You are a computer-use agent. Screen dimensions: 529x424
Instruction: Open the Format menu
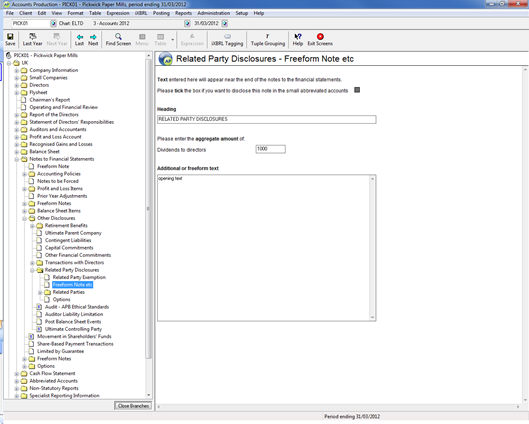(x=75, y=13)
